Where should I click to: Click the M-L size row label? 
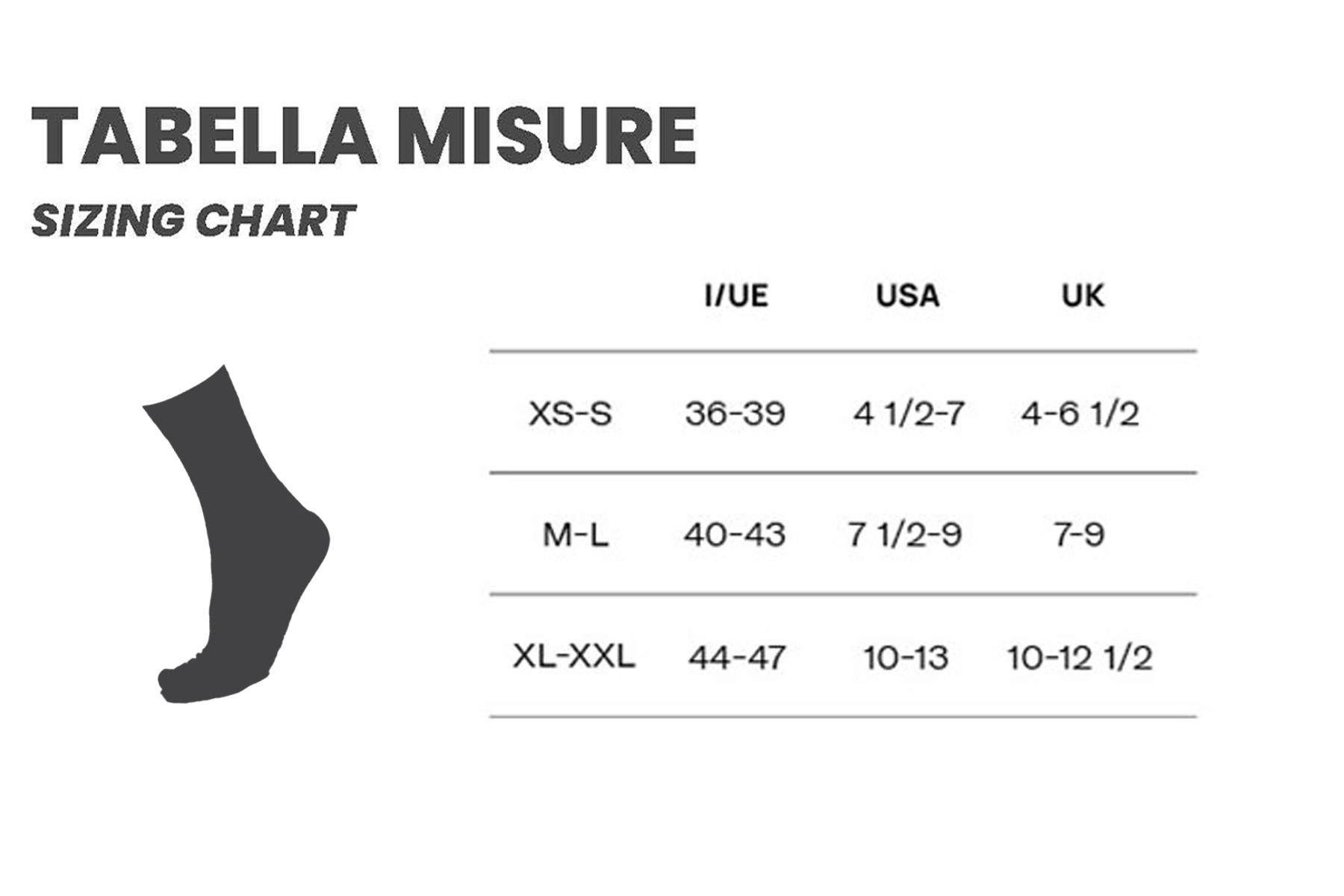click(x=575, y=535)
